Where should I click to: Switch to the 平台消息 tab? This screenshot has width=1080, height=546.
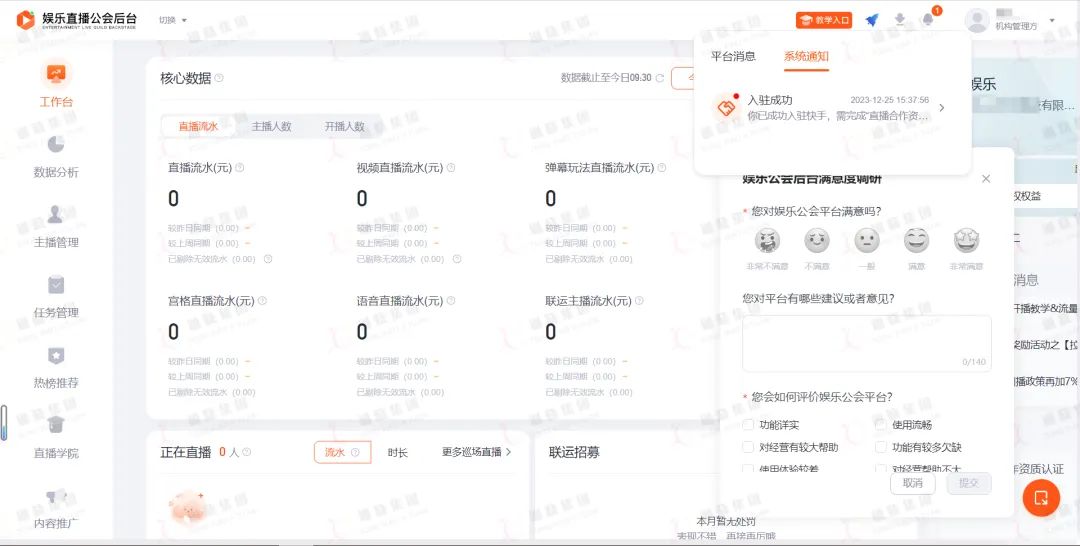733,56
